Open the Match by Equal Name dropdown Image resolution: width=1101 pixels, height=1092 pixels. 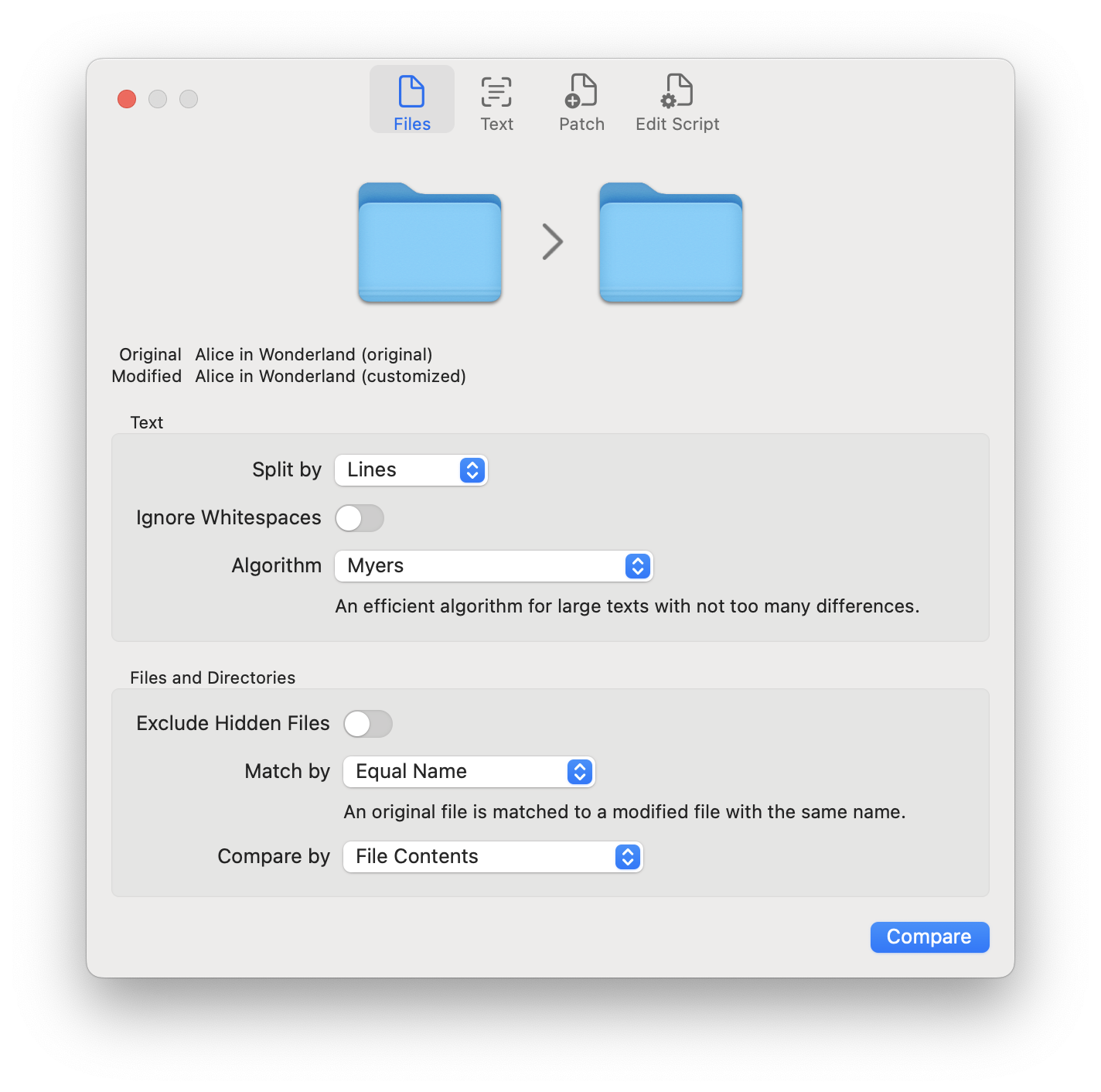[x=469, y=772]
